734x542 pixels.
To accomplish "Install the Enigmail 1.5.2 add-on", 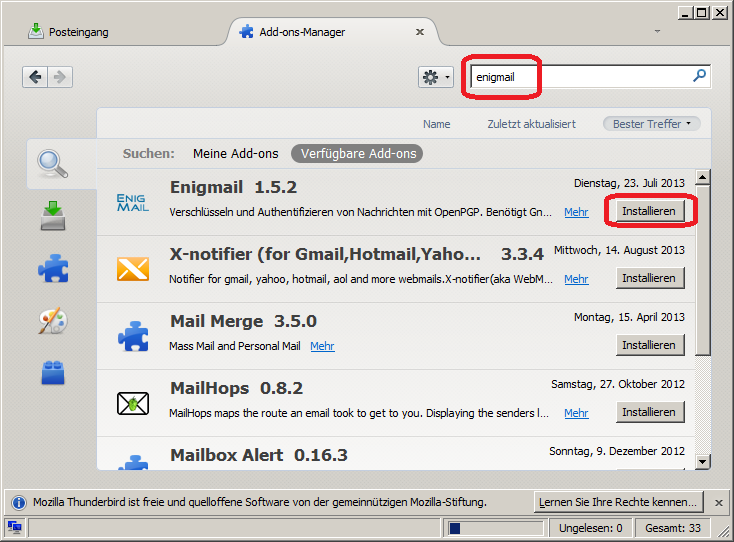I will click(x=650, y=211).
